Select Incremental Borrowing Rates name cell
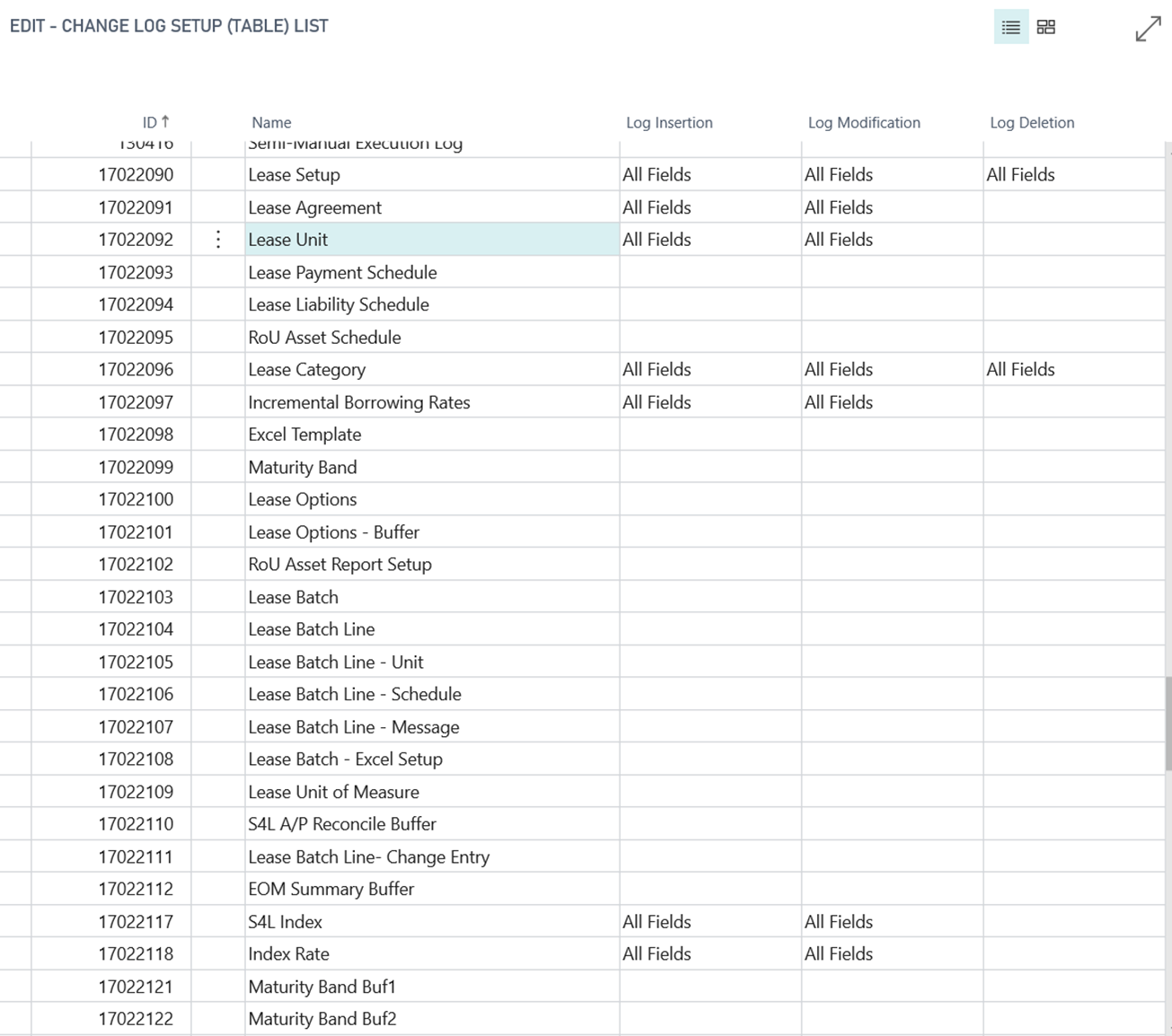 click(x=432, y=402)
